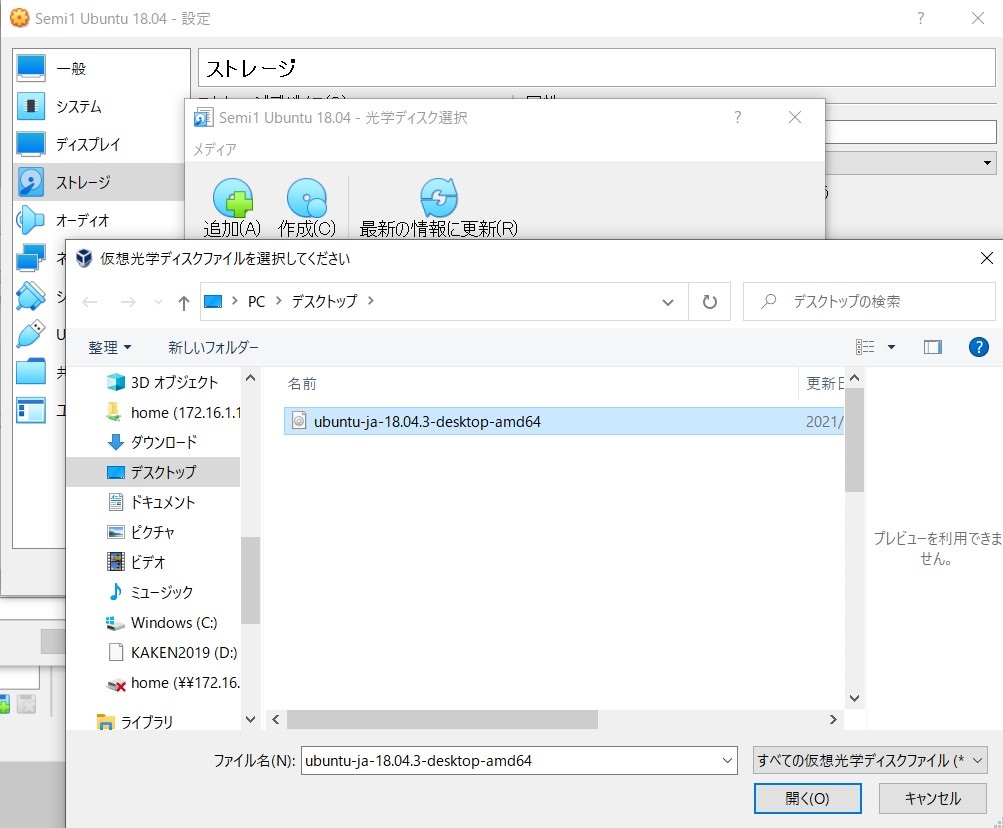Click the file list horizontal scrollbar
The width and height of the screenshot is (1003, 828).
(x=442, y=720)
